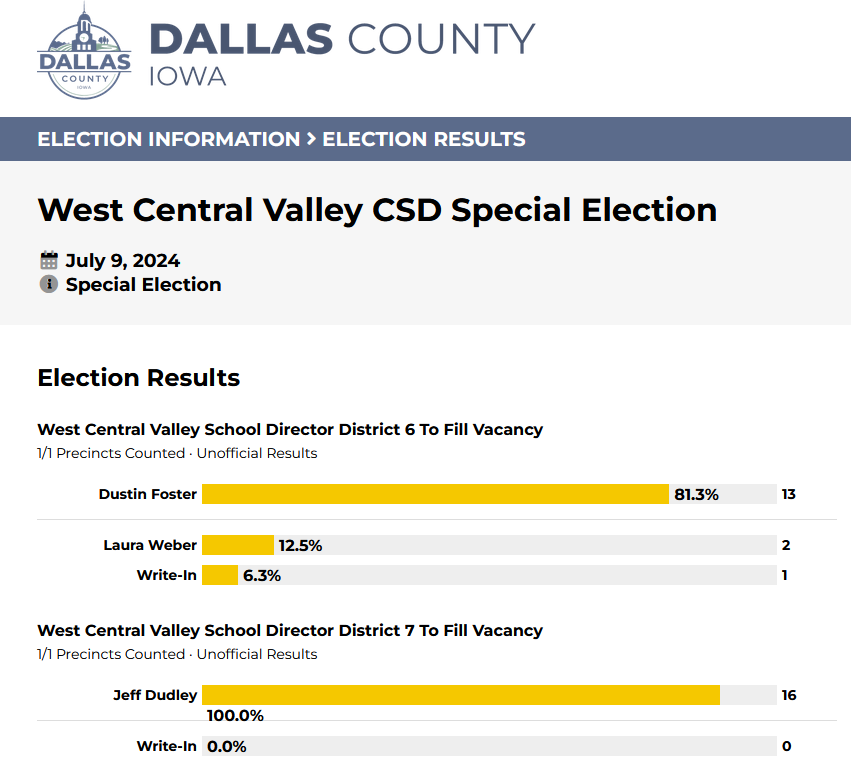The width and height of the screenshot is (851, 766).
Task: Click the West Central Valley CSD Special Election heading
Action: pos(377,210)
